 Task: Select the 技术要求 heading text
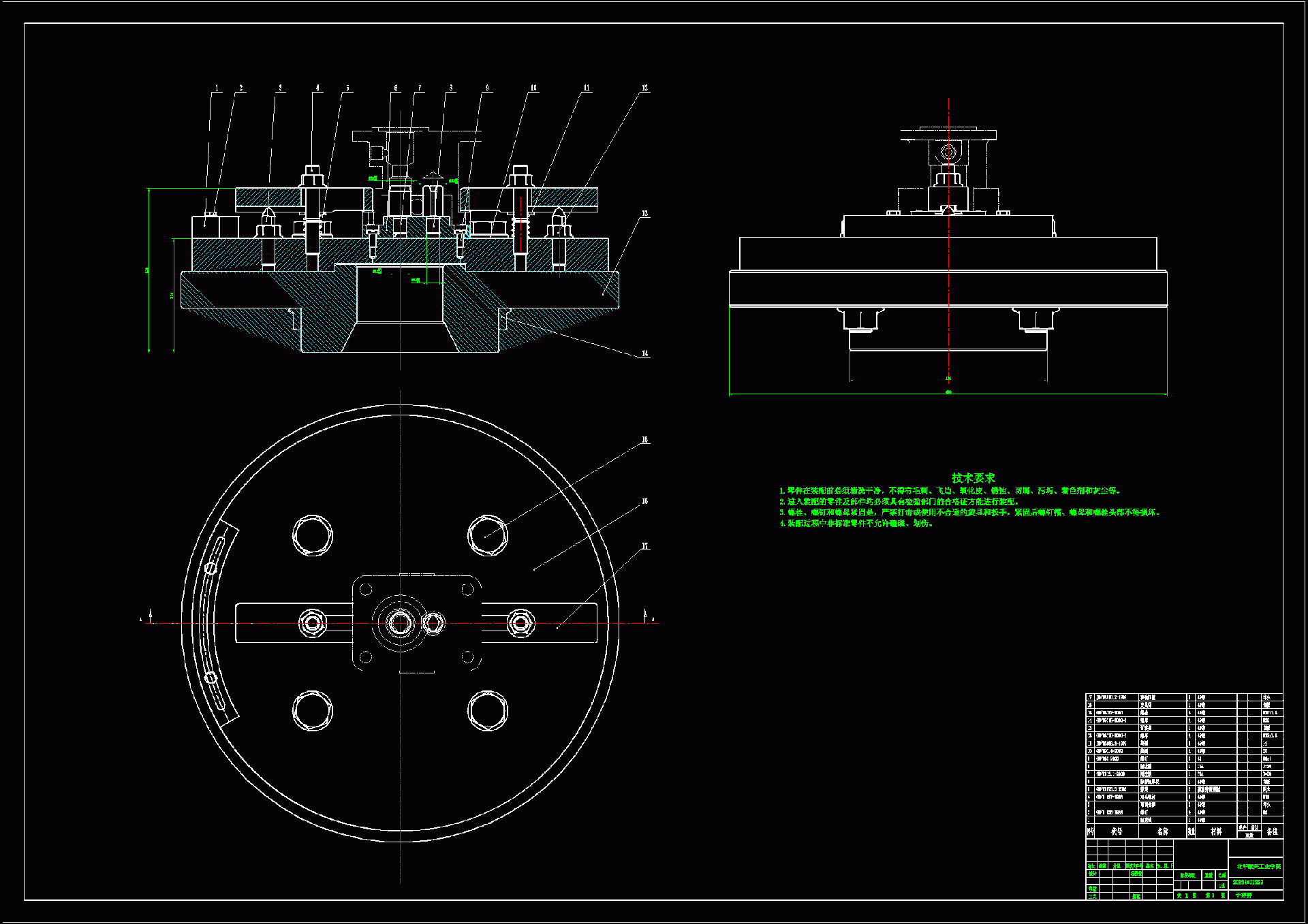973,478
